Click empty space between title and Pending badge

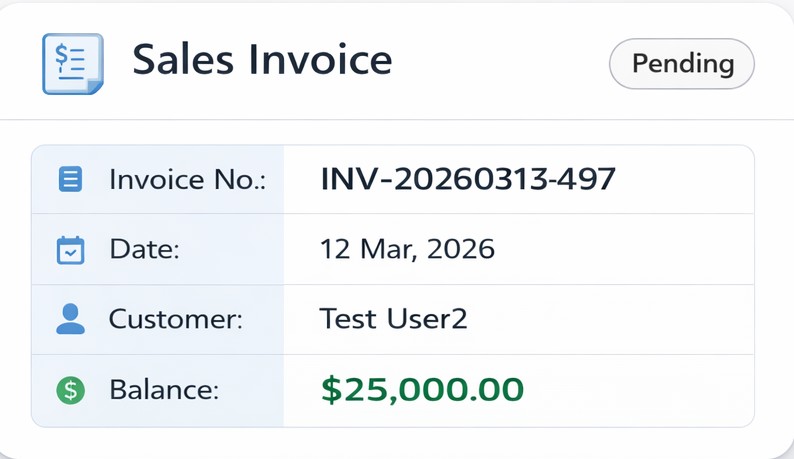(500, 63)
